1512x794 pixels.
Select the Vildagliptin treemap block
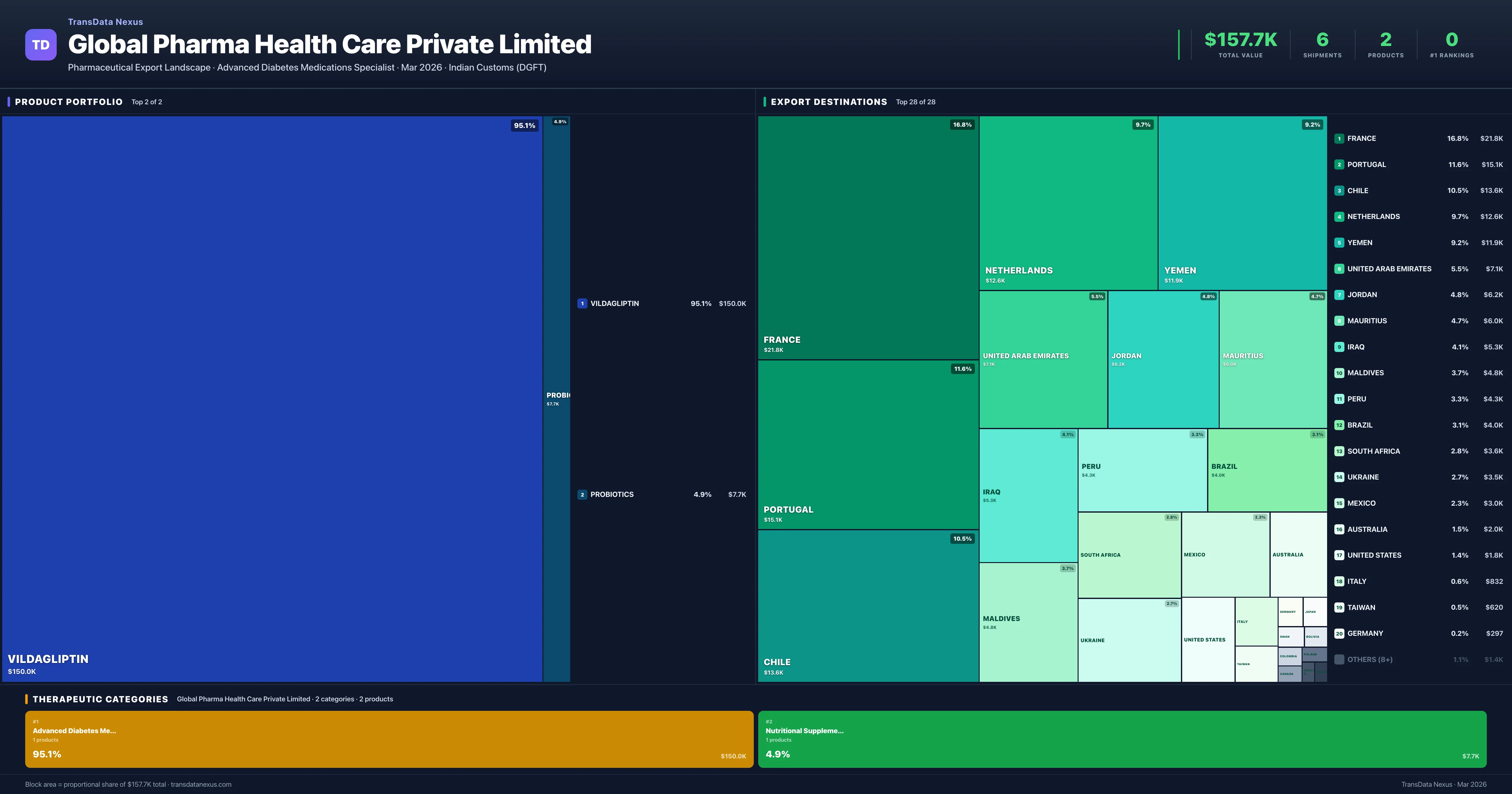pos(272,398)
